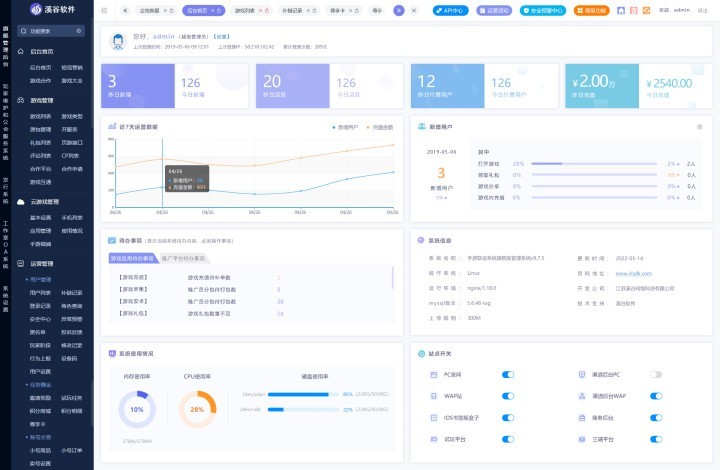The width and height of the screenshot is (720, 470).
Task: Collapse the 用户管理 submenu group
Action: [41, 279]
